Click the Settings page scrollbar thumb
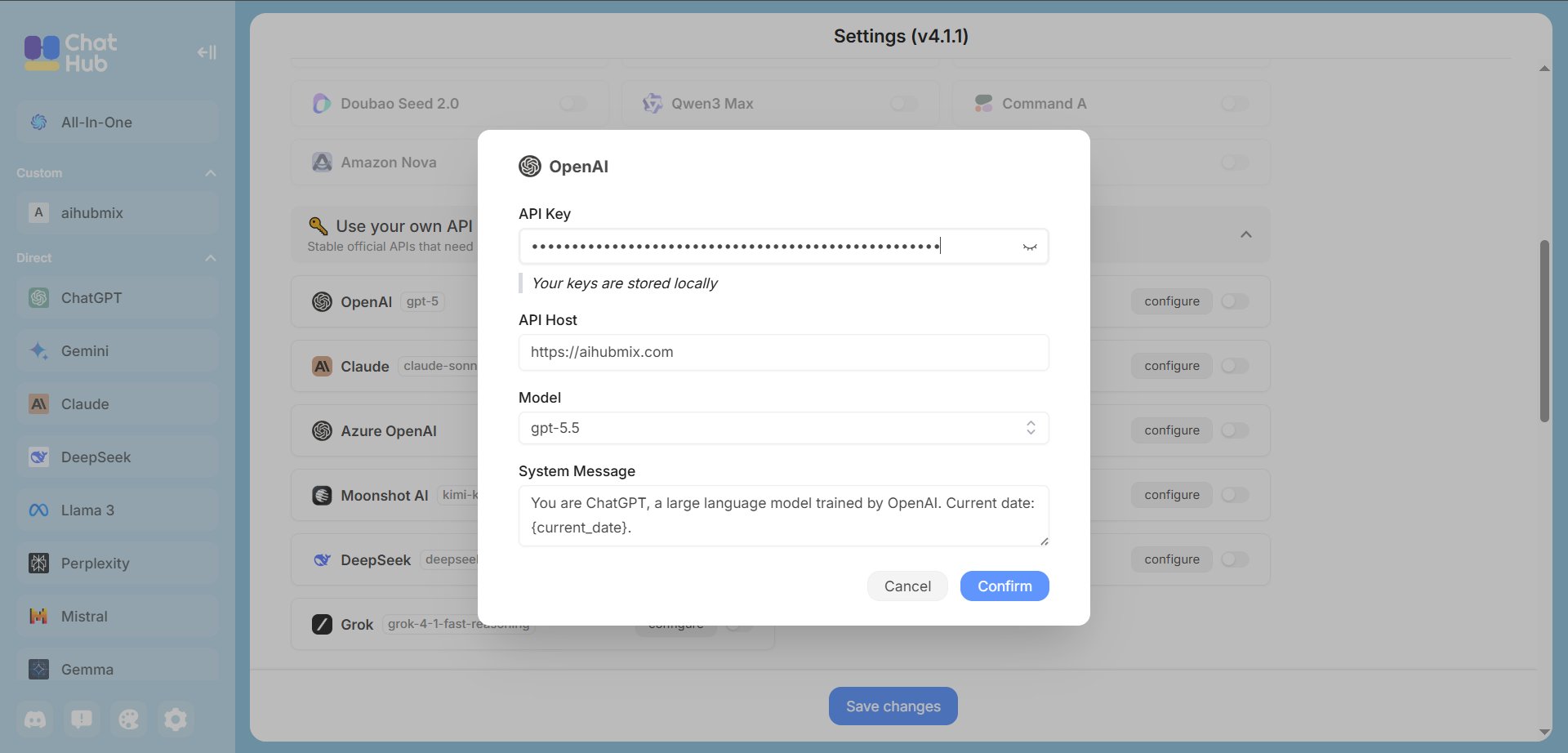Image resolution: width=1568 pixels, height=753 pixels. [x=1544, y=331]
